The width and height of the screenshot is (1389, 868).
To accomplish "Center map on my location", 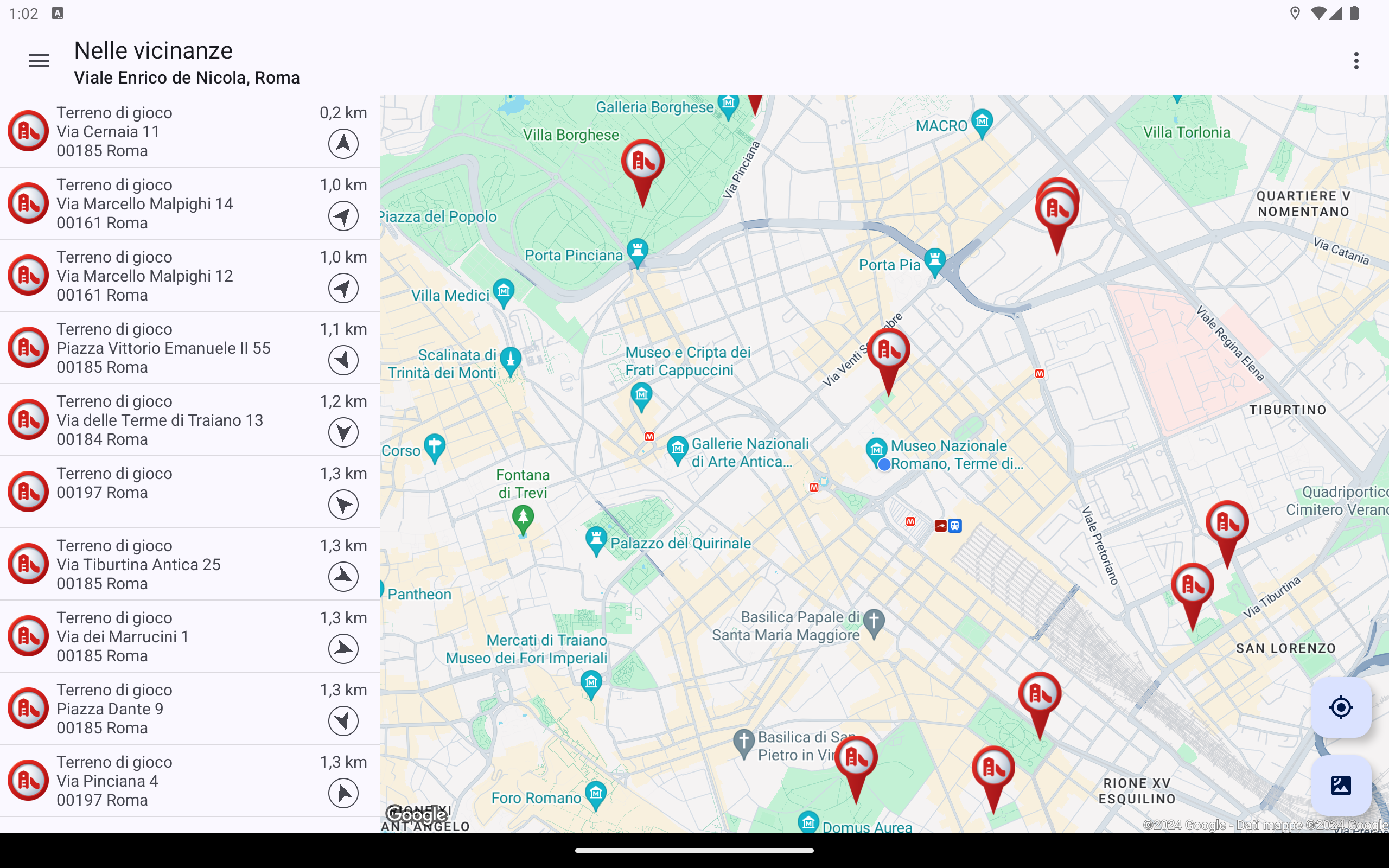I will click(1340, 707).
